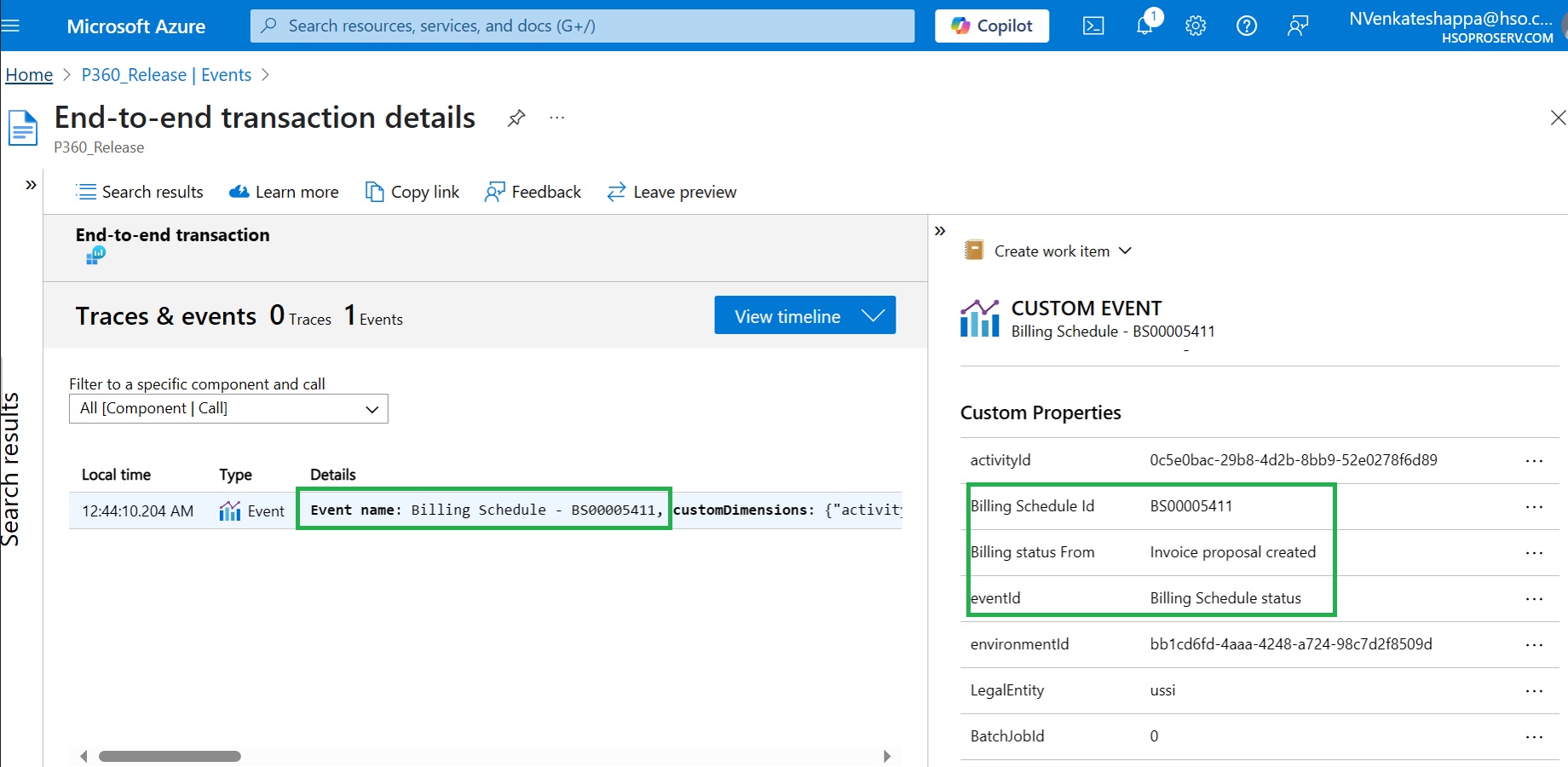Click Search results in the toolbar
The width and height of the screenshot is (1568, 767).
click(x=140, y=193)
